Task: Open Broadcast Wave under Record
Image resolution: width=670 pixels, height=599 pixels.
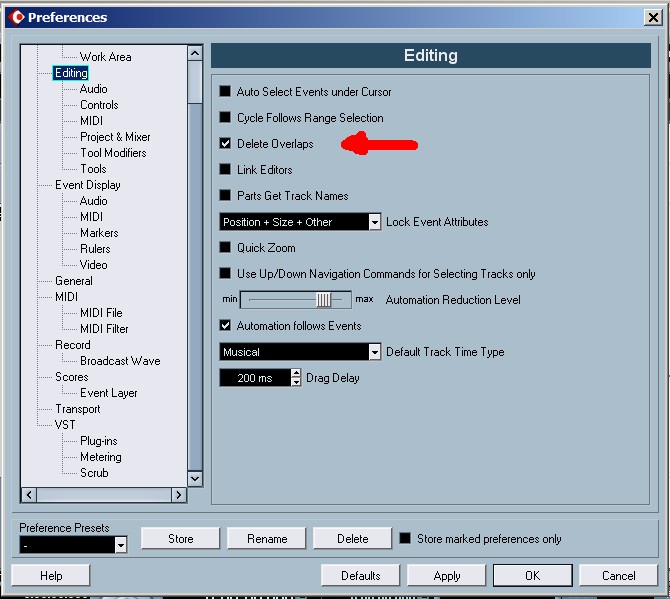Action: 120,361
